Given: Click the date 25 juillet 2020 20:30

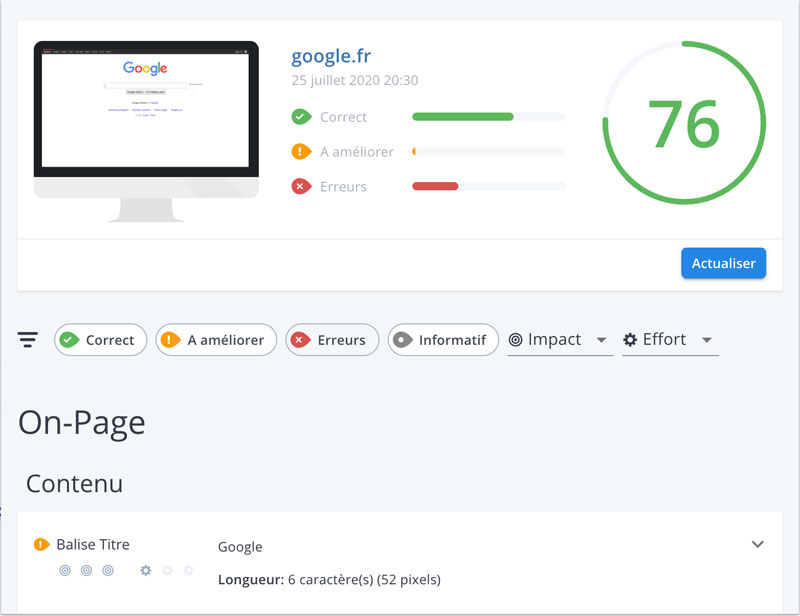Looking at the screenshot, I should click(355, 80).
